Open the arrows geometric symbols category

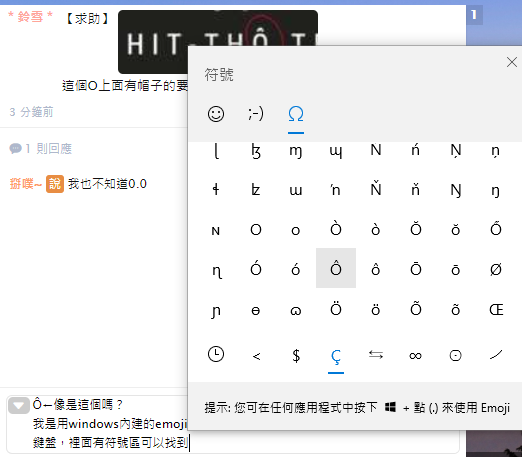pyautogui.click(x=376, y=355)
